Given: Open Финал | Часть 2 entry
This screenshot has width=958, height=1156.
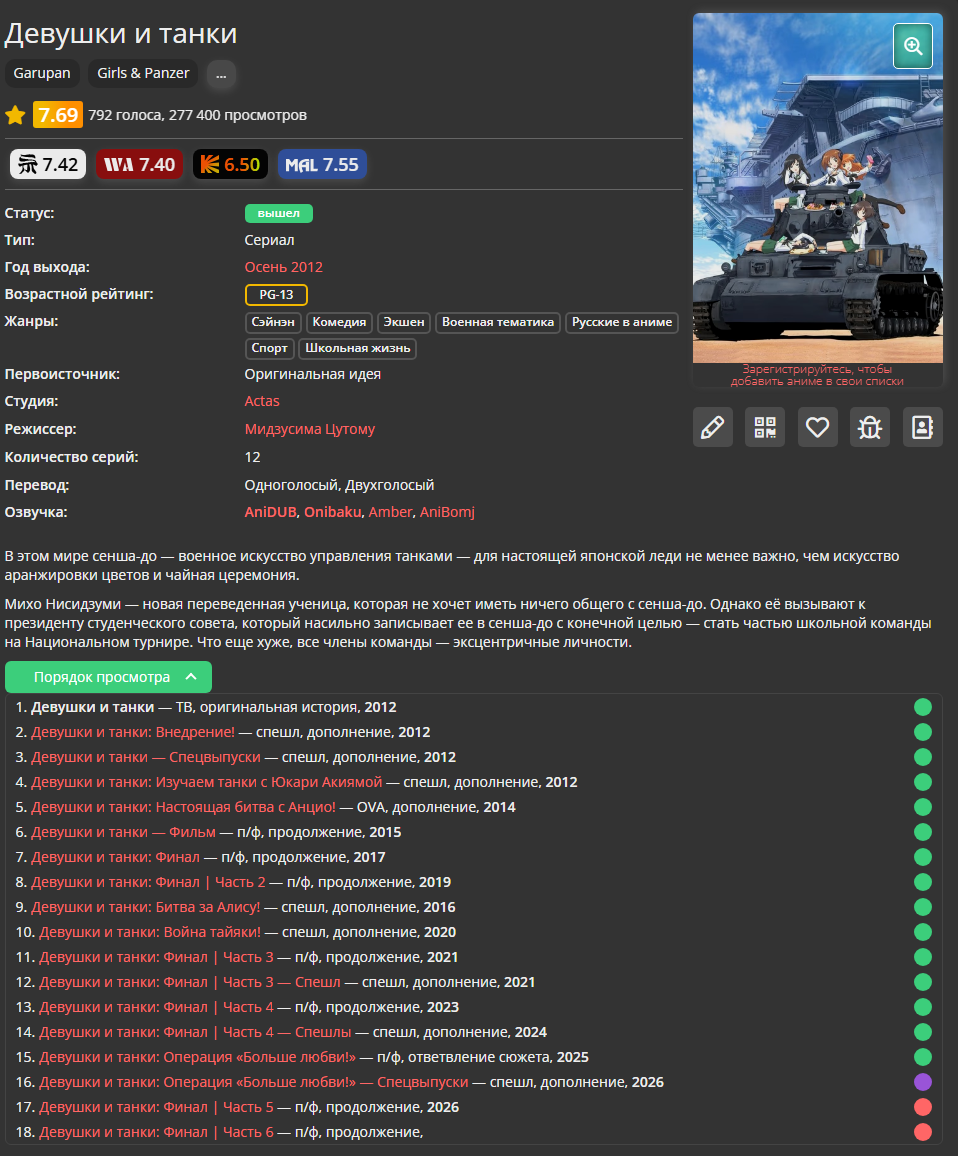Looking at the screenshot, I should pos(148,882).
